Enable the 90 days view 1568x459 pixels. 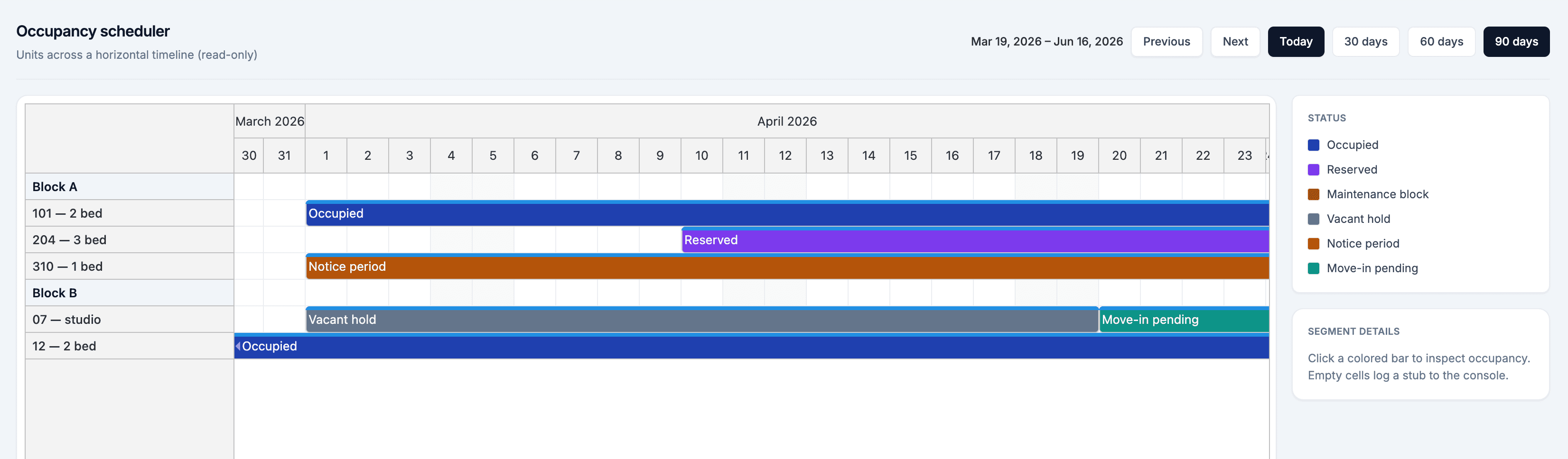[x=1516, y=41]
